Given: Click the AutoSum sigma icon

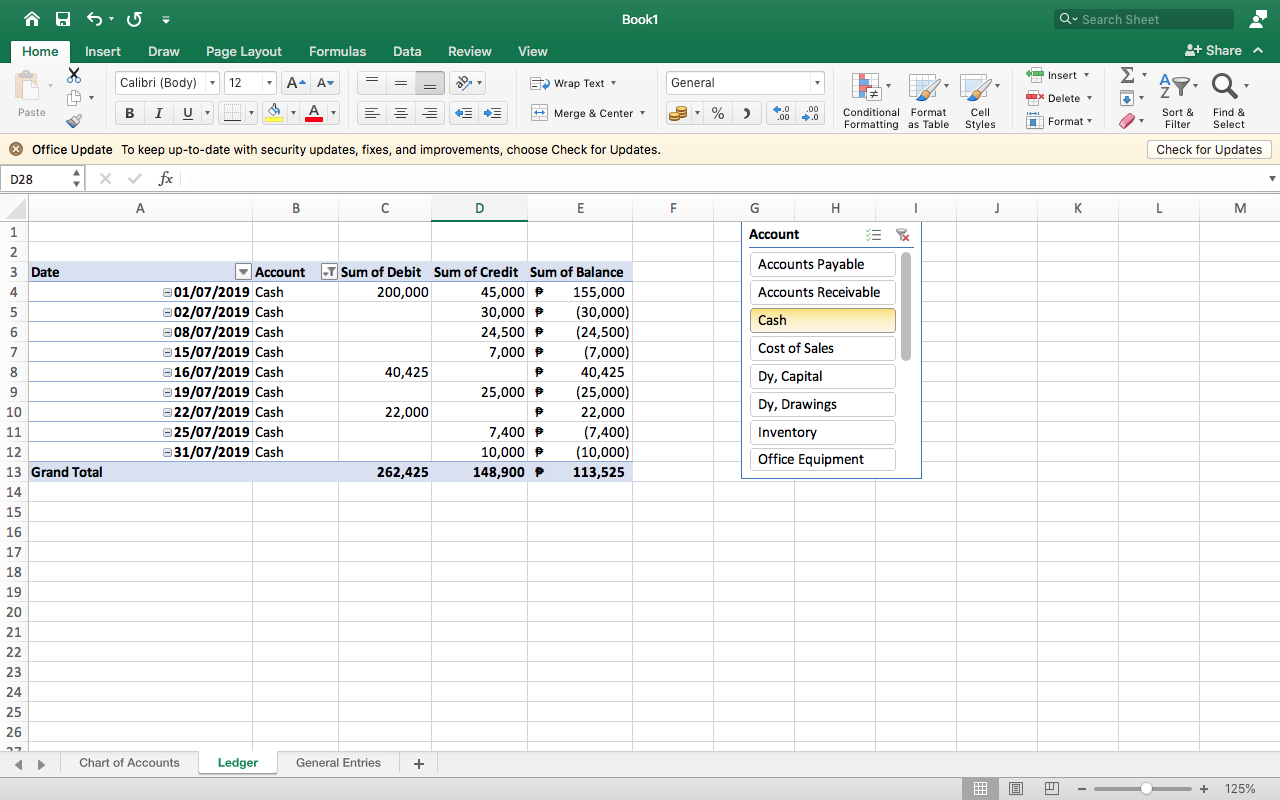Looking at the screenshot, I should click(1127, 75).
